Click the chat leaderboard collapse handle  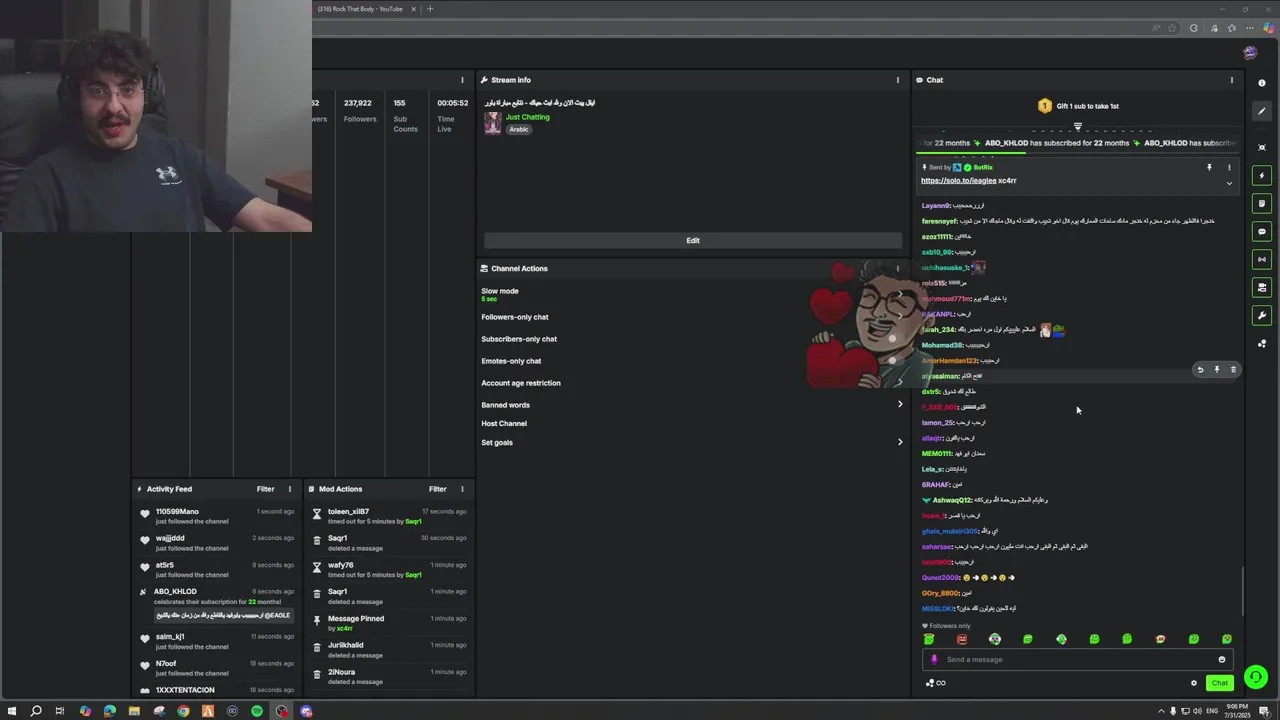(x=1077, y=127)
